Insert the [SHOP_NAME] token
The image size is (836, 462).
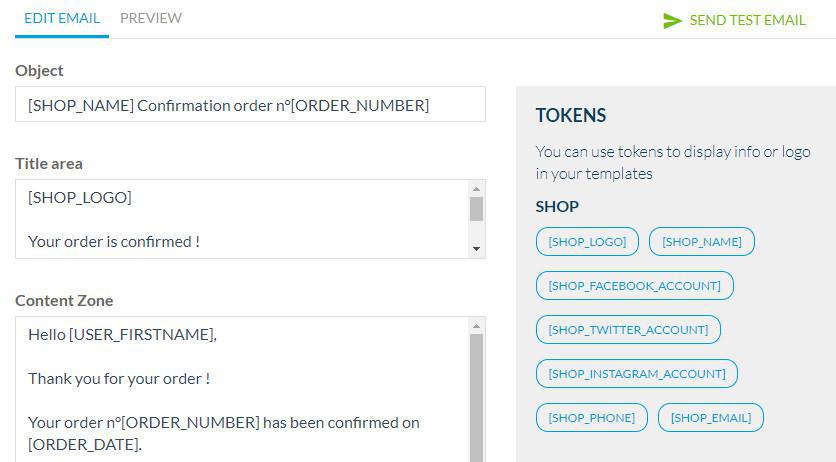tap(702, 242)
